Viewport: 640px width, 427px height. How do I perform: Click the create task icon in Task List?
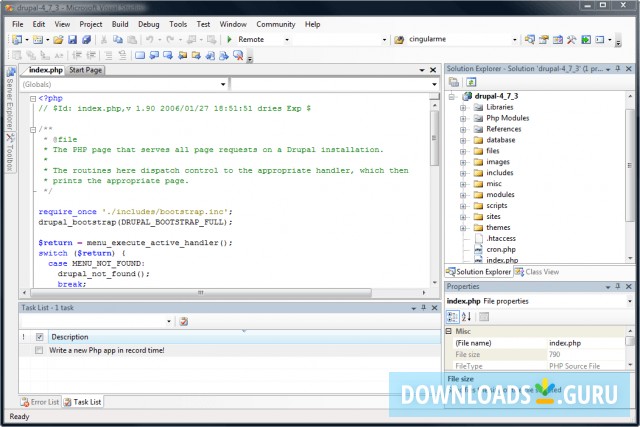click(183, 321)
